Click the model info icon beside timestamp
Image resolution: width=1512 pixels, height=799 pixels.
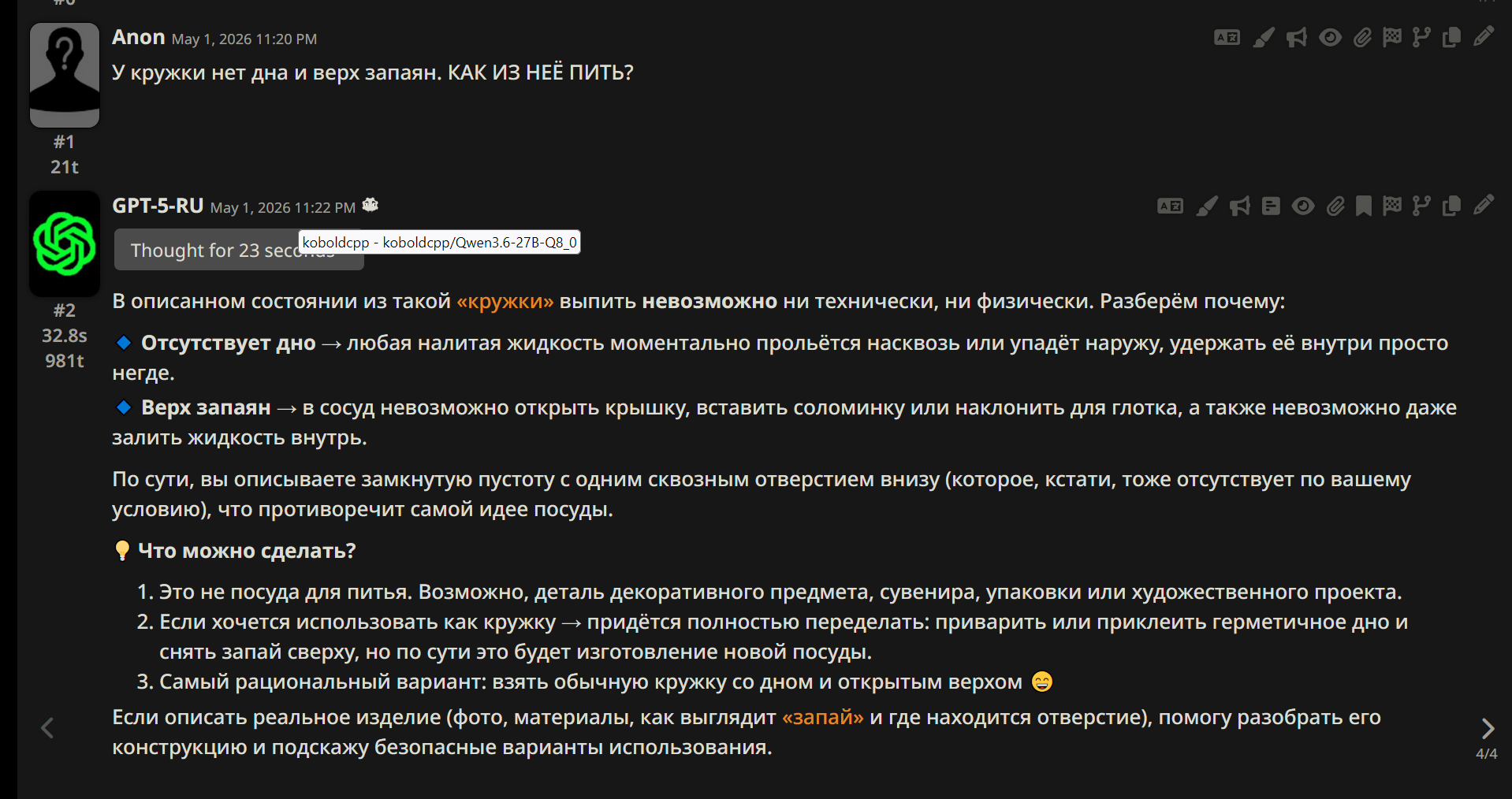pyautogui.click(x=371, y=206)
